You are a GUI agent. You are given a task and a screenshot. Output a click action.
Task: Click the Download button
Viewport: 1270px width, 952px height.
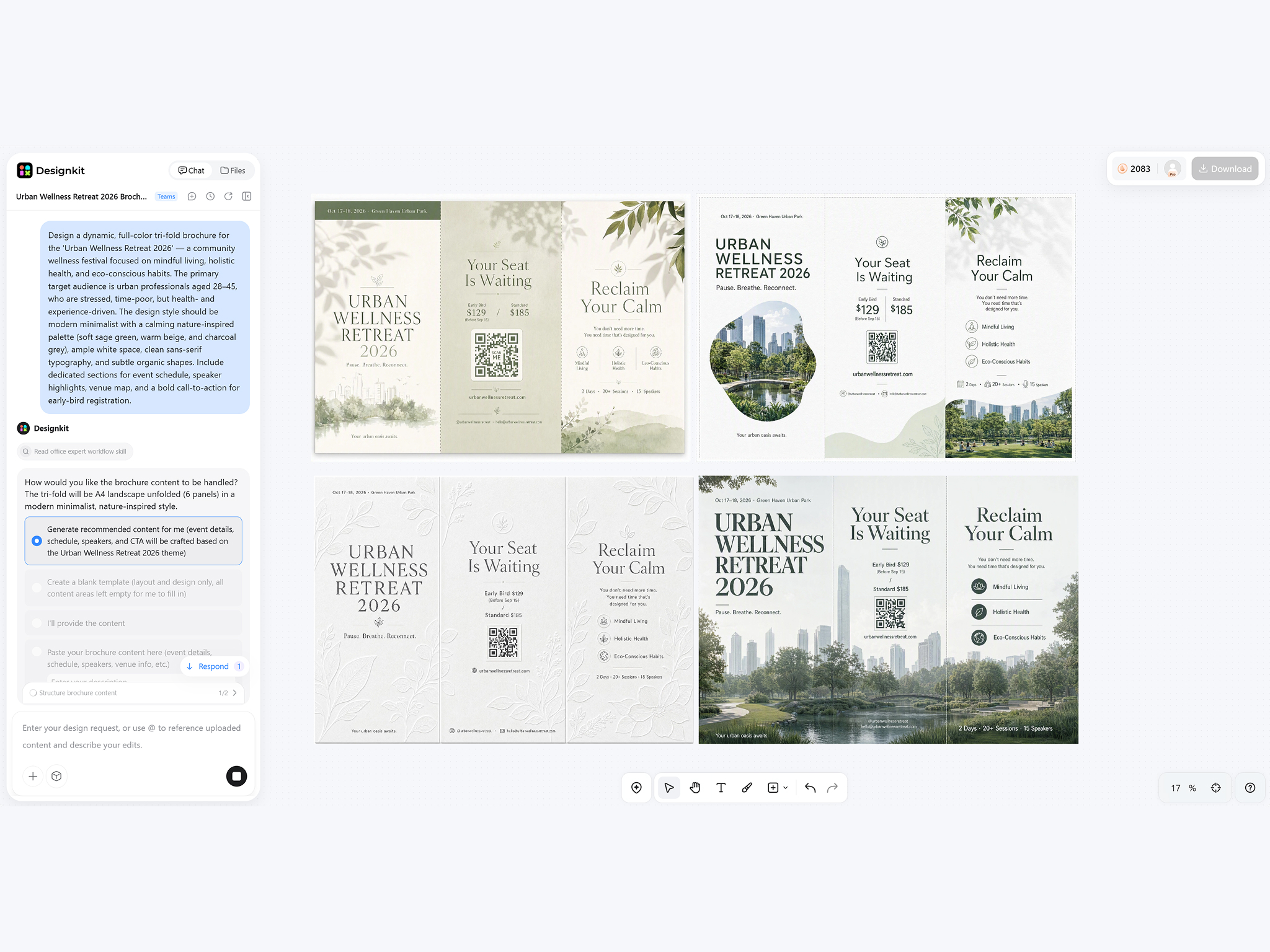coord(1225,169)
